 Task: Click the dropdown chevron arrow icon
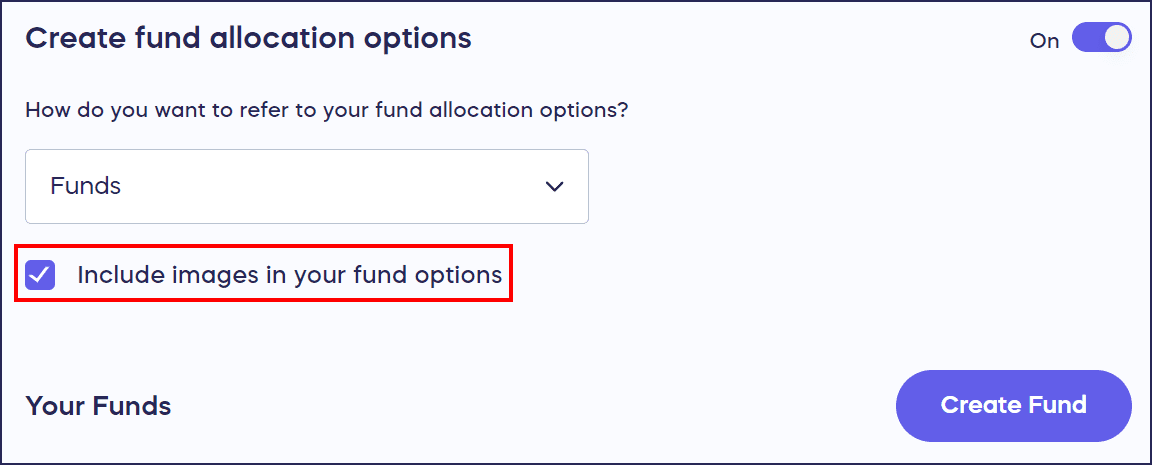[x=554, y=187]
